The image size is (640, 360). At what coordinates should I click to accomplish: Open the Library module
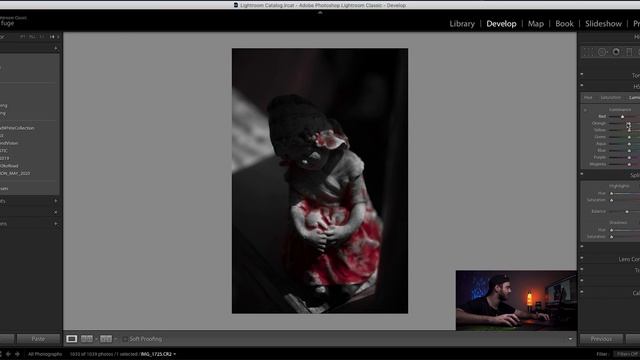462,24
